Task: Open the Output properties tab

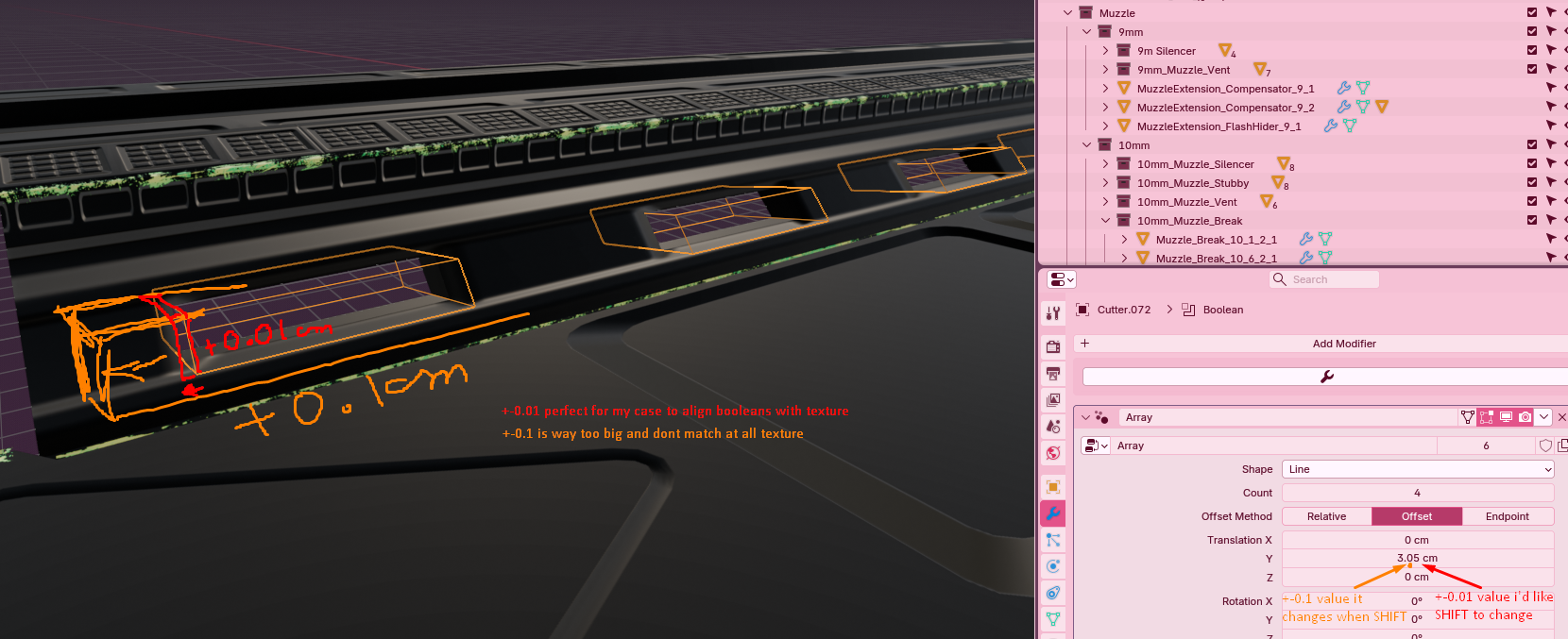Action: coord(1053,374)
